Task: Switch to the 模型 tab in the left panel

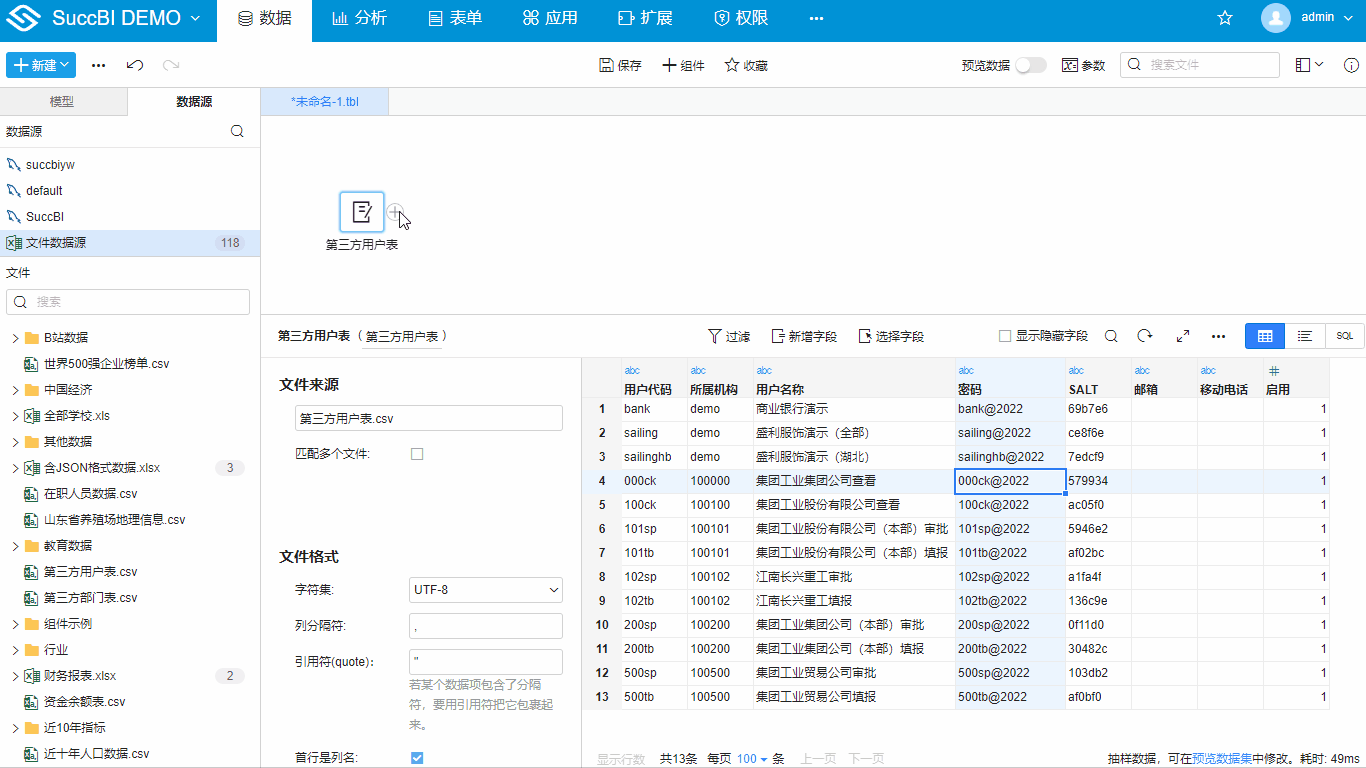Action: pos(62,101)
